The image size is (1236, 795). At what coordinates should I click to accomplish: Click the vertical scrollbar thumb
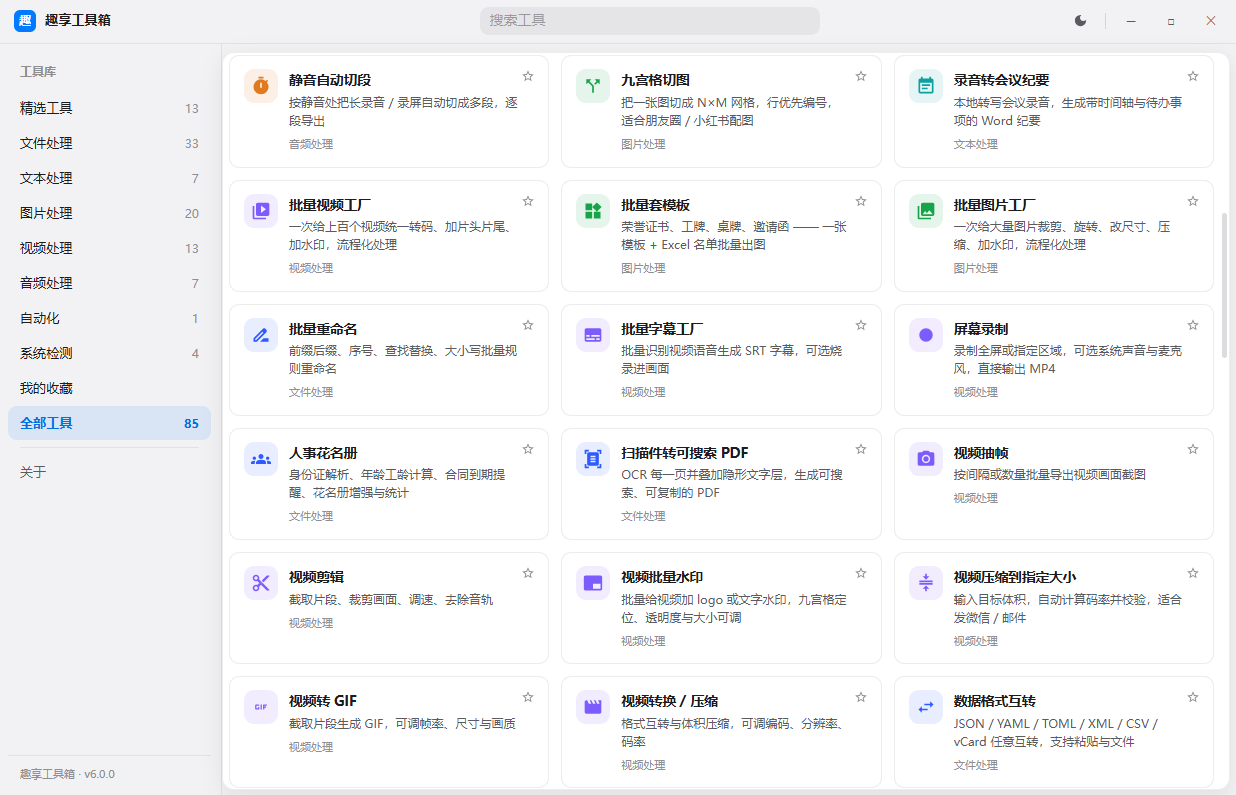(1224, 285)
